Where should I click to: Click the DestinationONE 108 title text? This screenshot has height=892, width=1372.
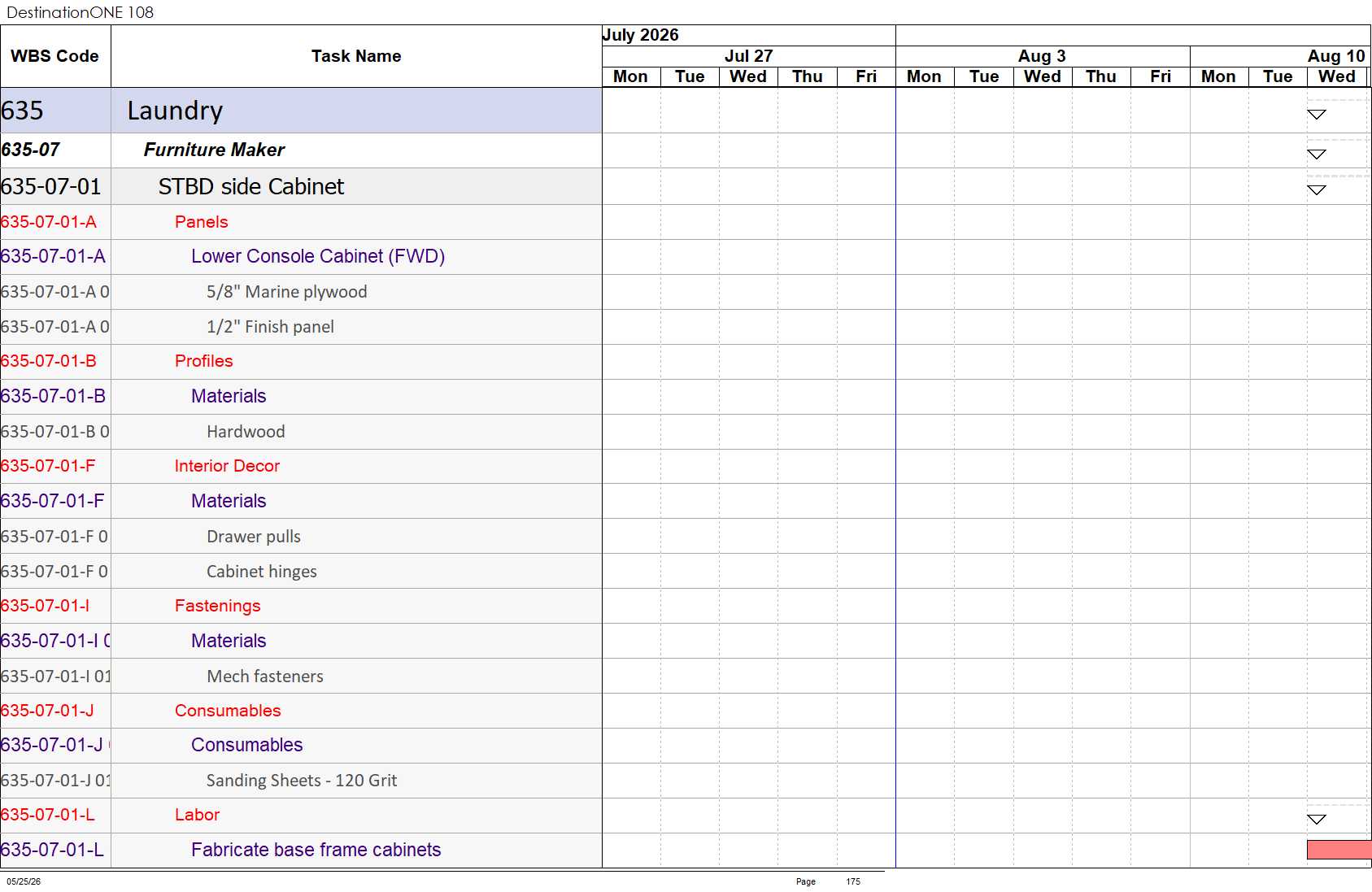click(x=80, y=12)
